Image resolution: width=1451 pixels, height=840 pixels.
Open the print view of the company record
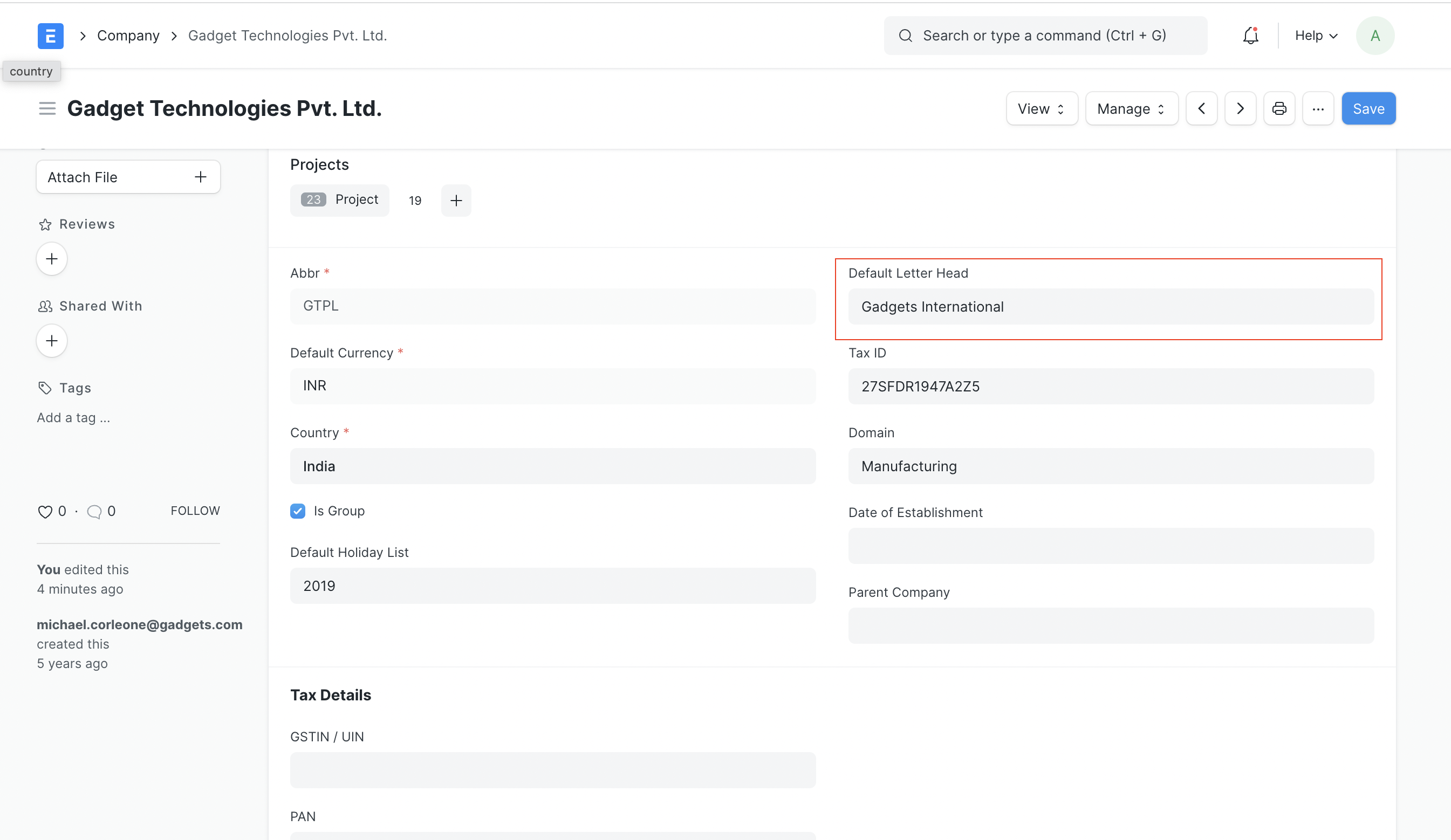(1279, 108)
